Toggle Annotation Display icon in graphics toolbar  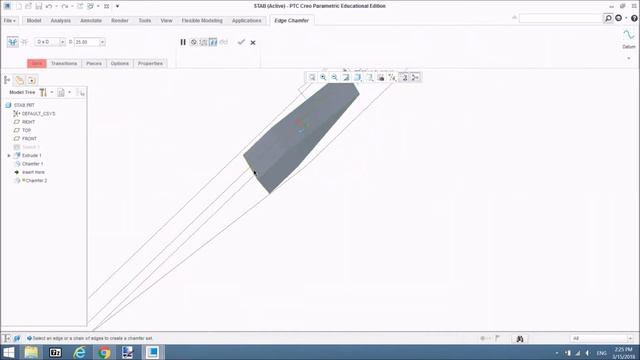pyautogui.click(x=404, y=77)
